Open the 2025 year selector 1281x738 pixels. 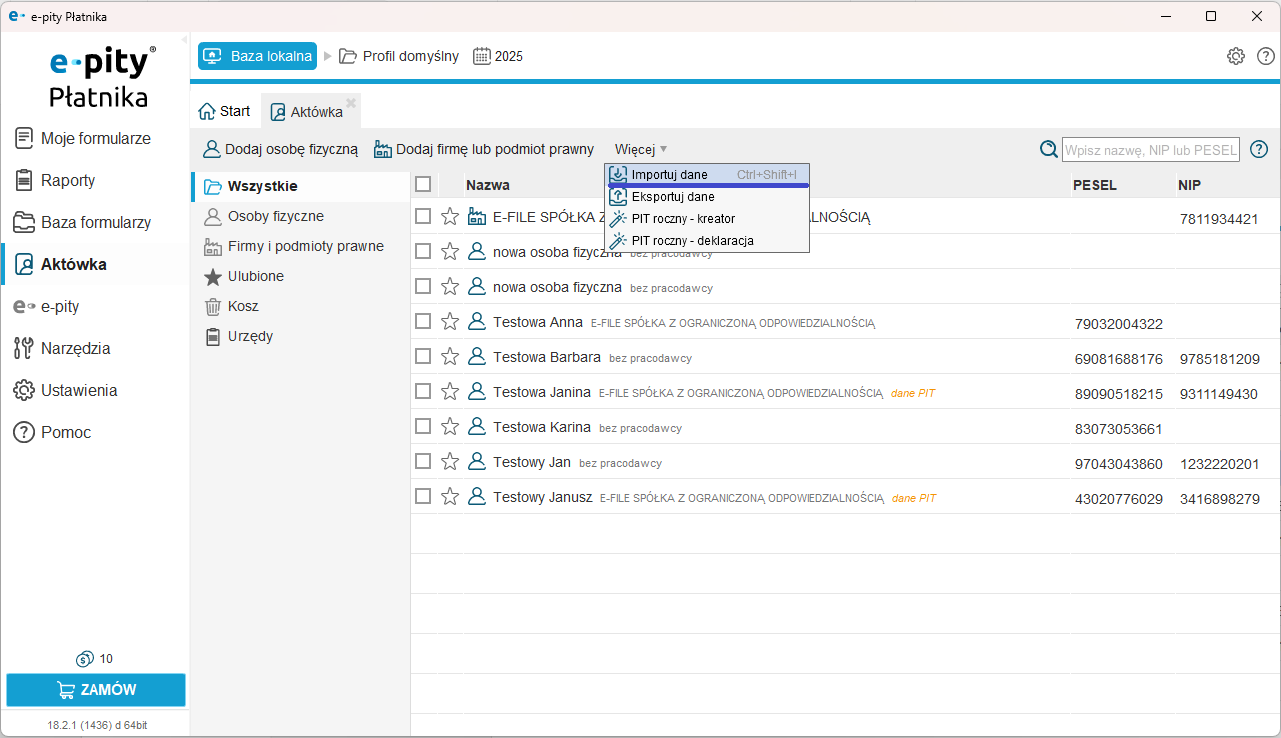[x=498, y=56]
